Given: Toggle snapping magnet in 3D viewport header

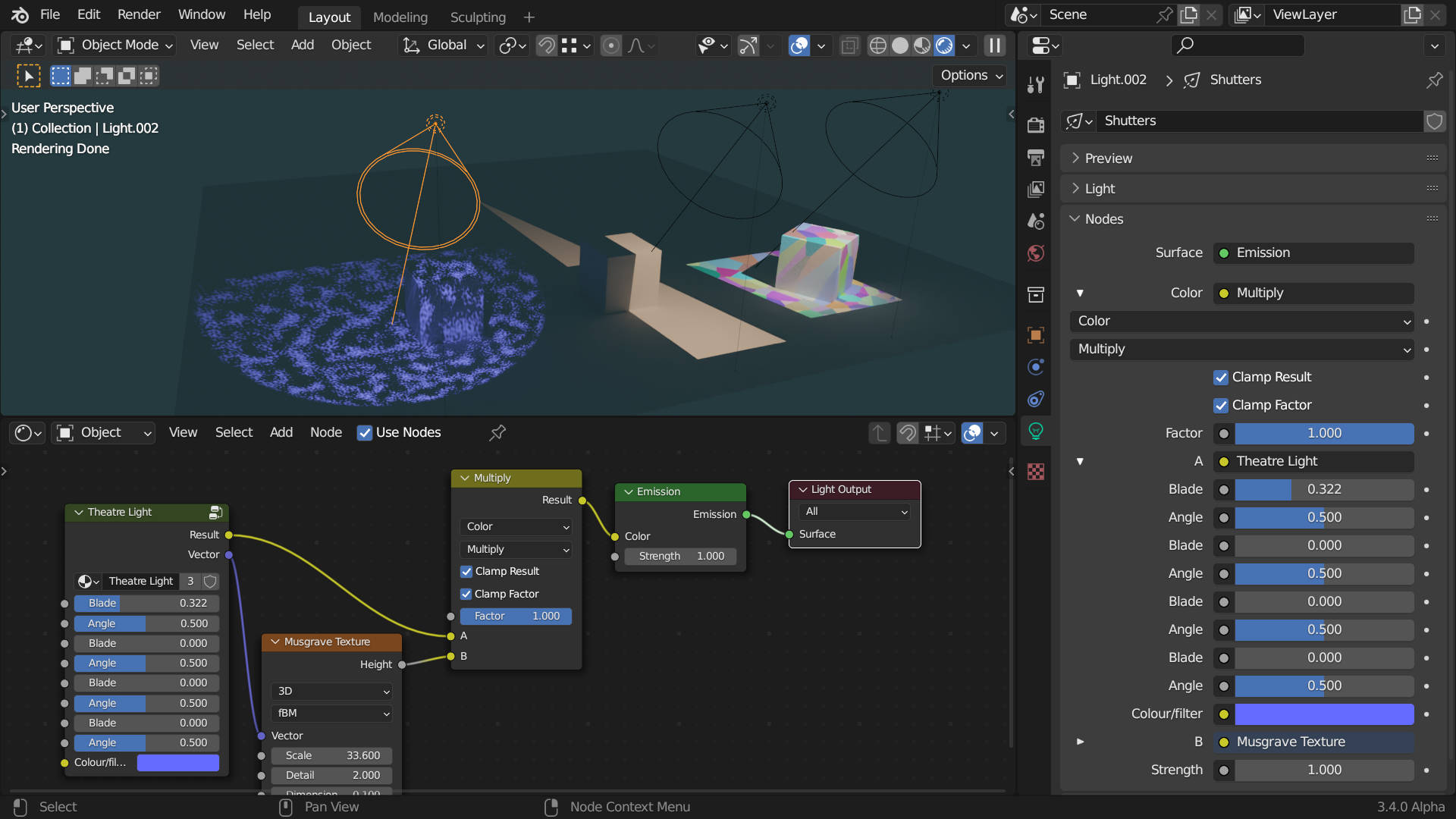Looking at the screenshot, I should pyautogui.click(x=546, y=45).
